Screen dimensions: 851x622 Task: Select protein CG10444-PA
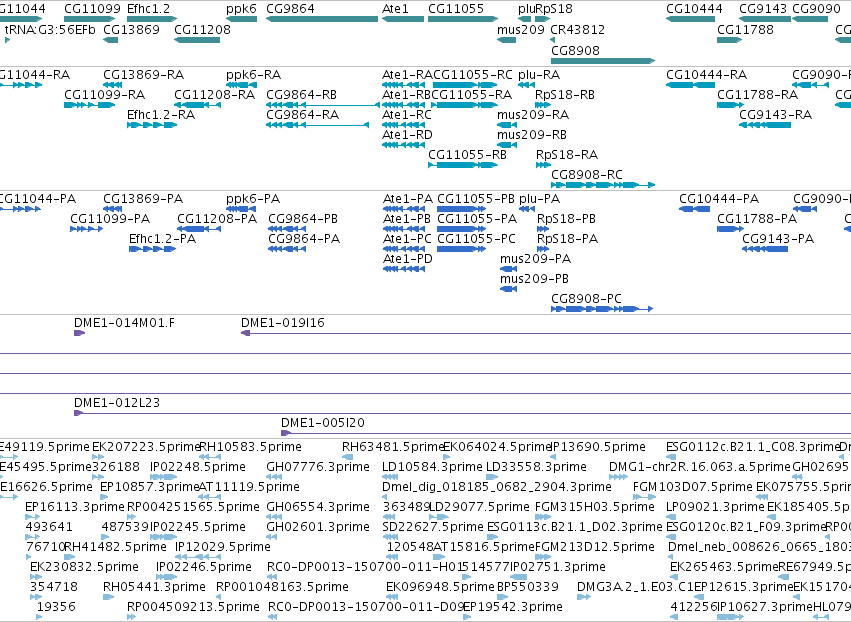point(694,209)
